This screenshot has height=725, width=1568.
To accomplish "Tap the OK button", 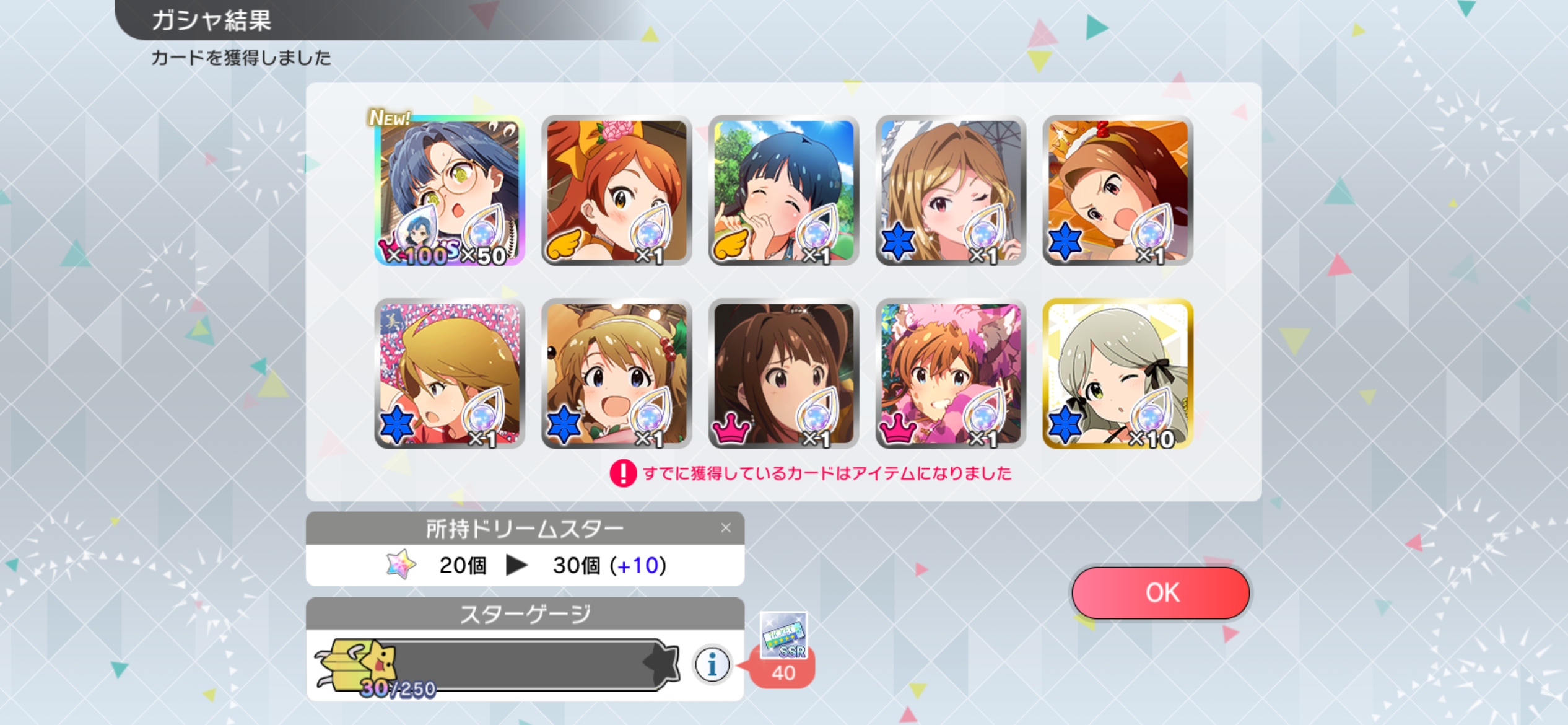I will pyautogui.click(x=1161, y=592).
